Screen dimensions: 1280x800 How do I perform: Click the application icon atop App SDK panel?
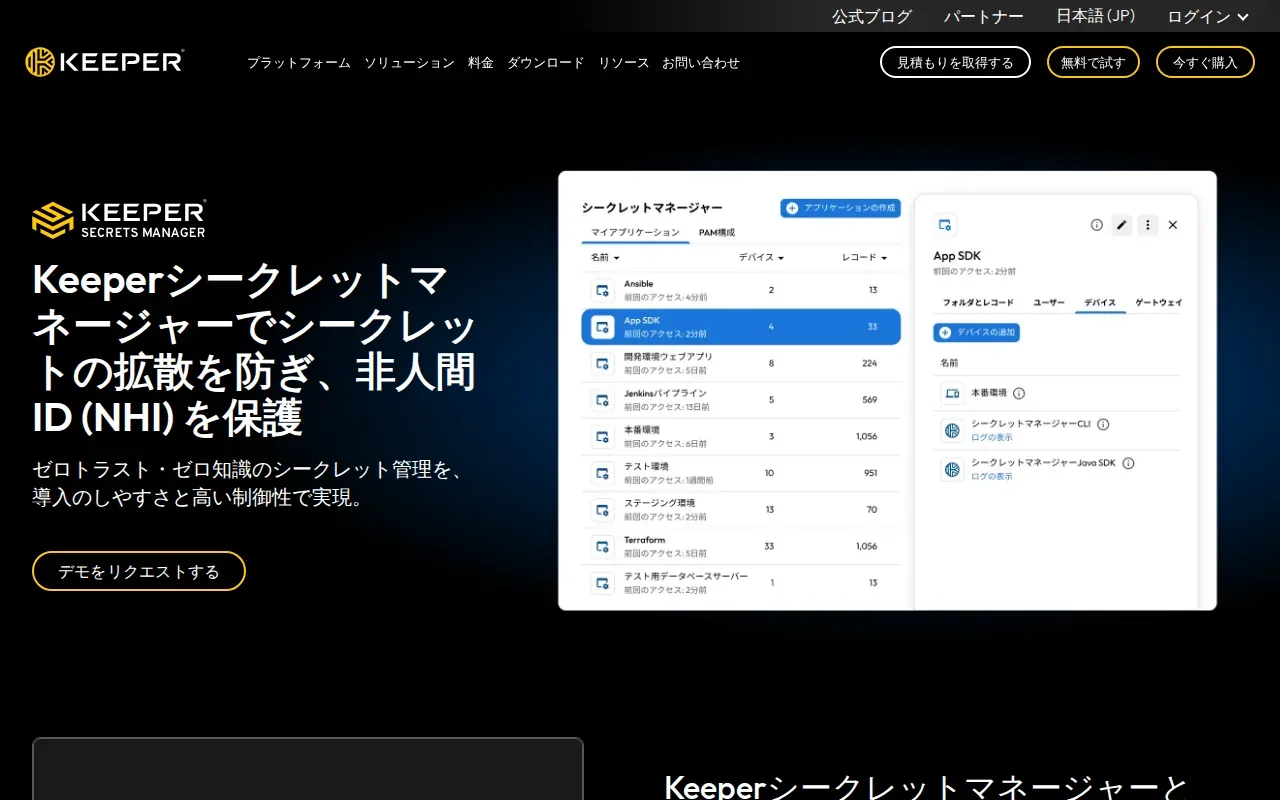pos(945,225)
